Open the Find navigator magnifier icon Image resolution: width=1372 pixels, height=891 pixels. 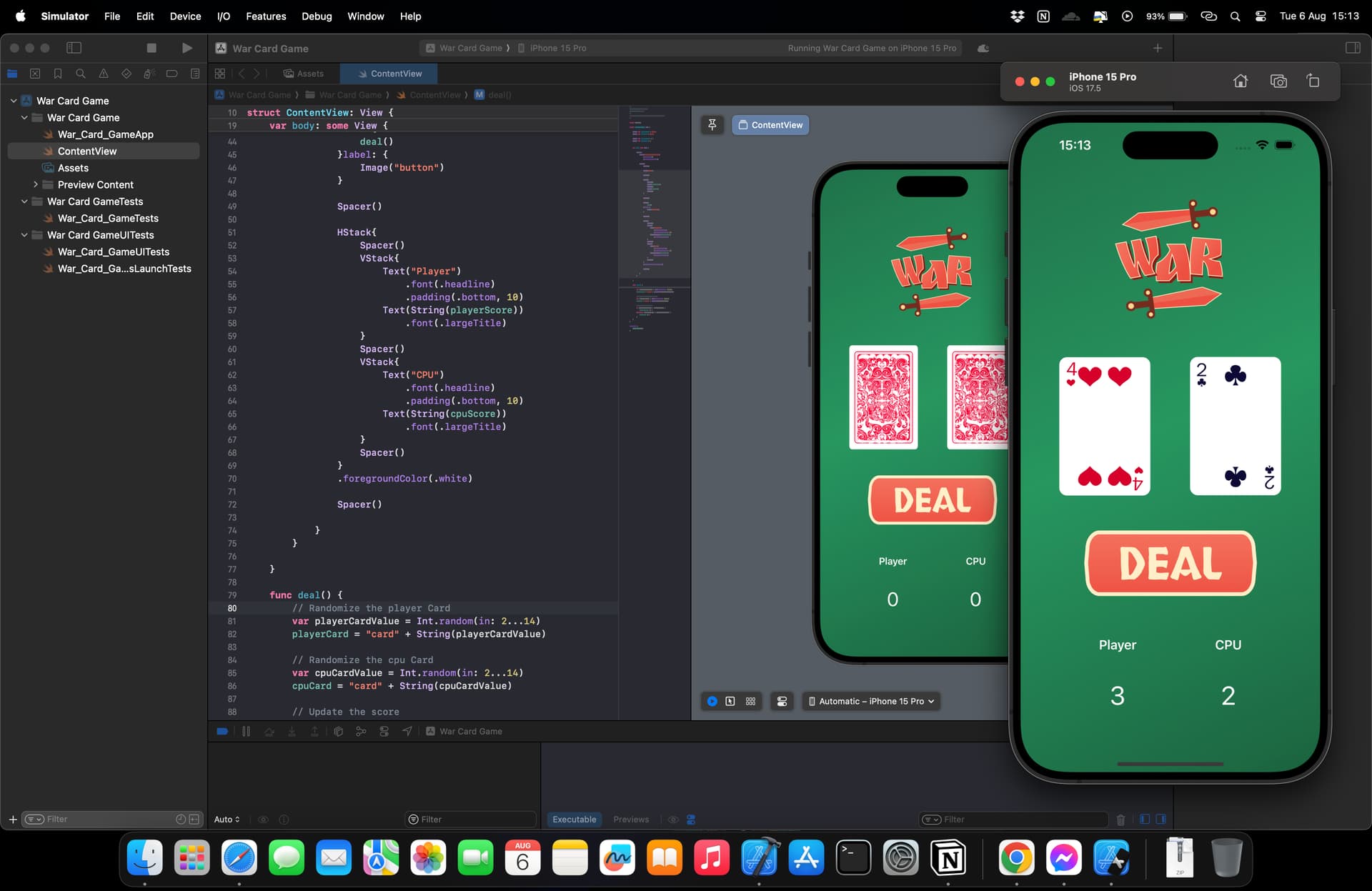pyautogui.click(x=81, y=74)
